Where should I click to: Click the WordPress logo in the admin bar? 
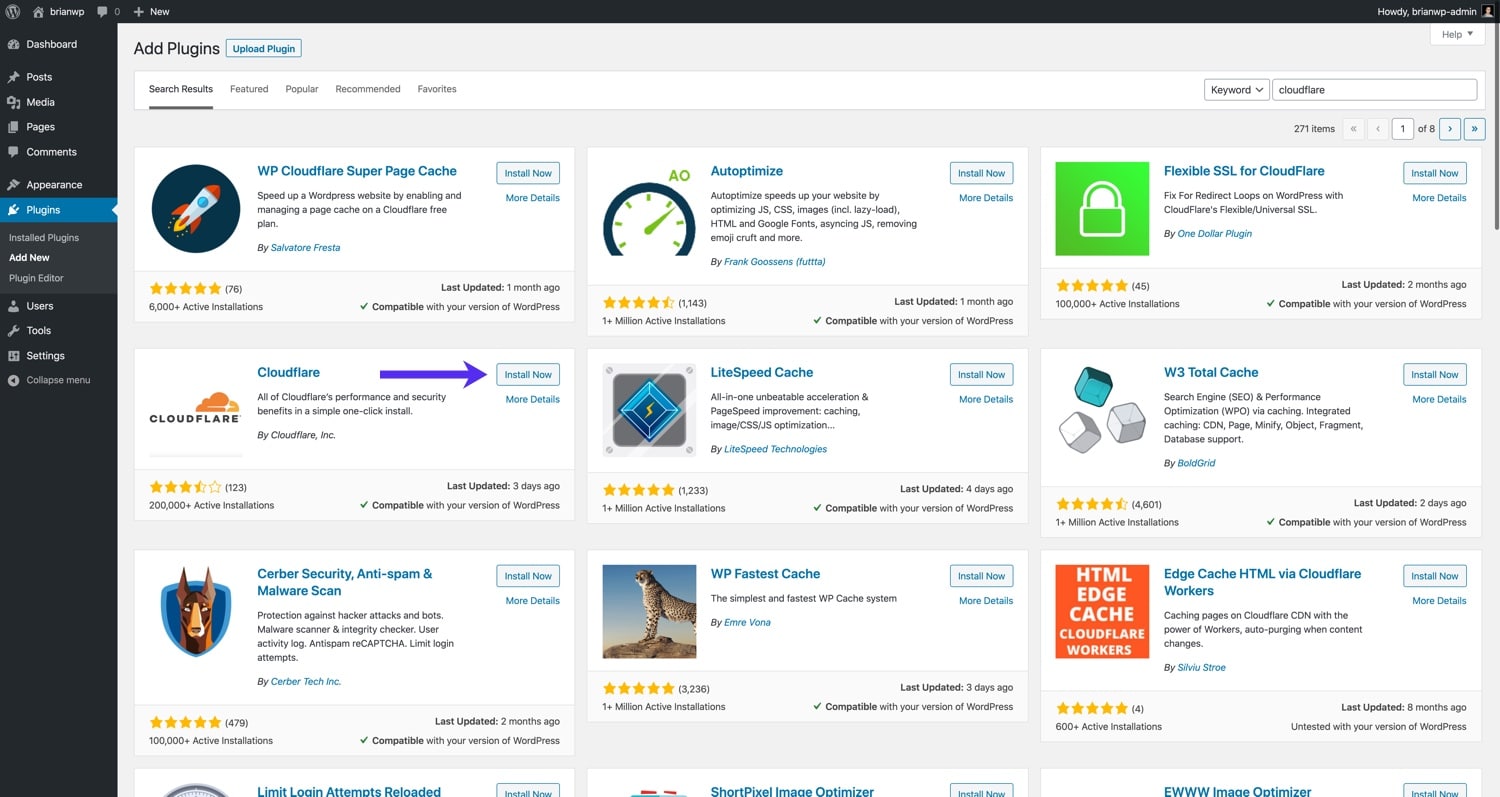(12, 11)
